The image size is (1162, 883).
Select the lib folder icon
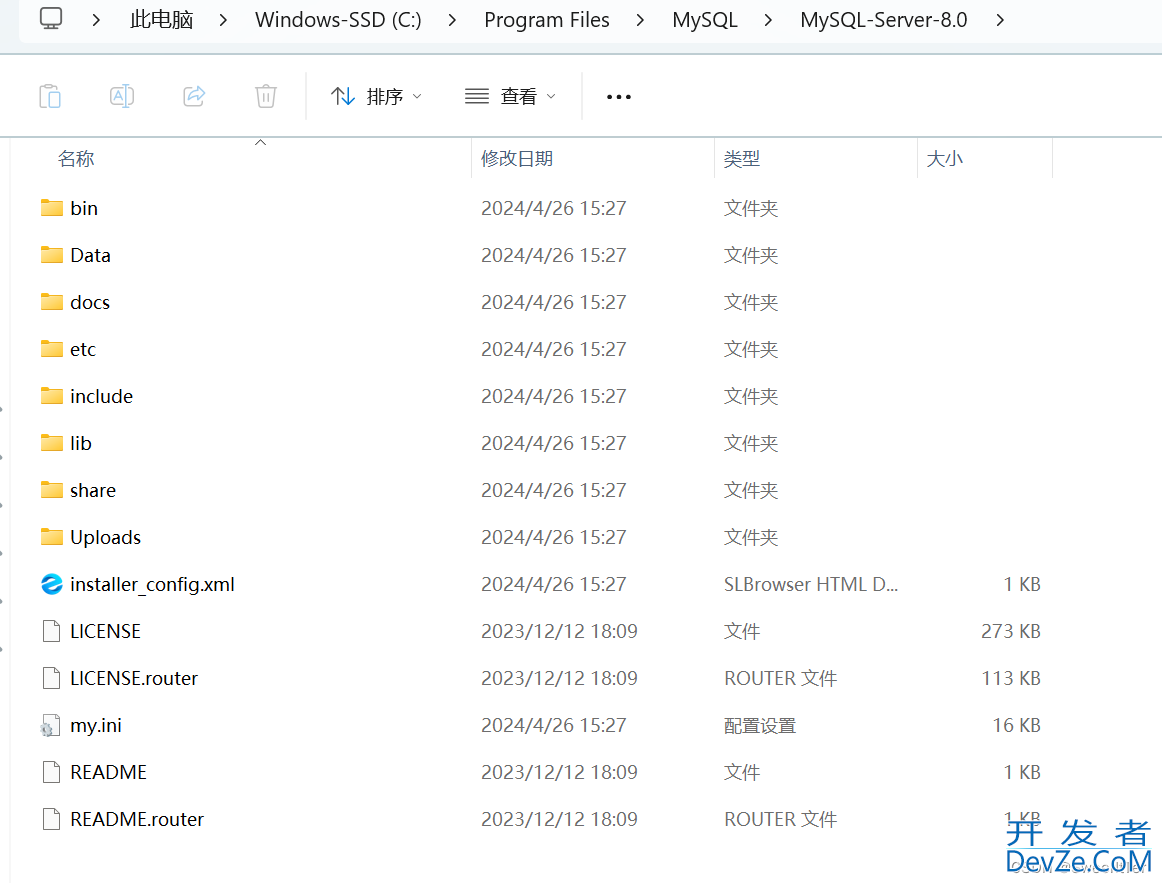(x=51, y=443)
